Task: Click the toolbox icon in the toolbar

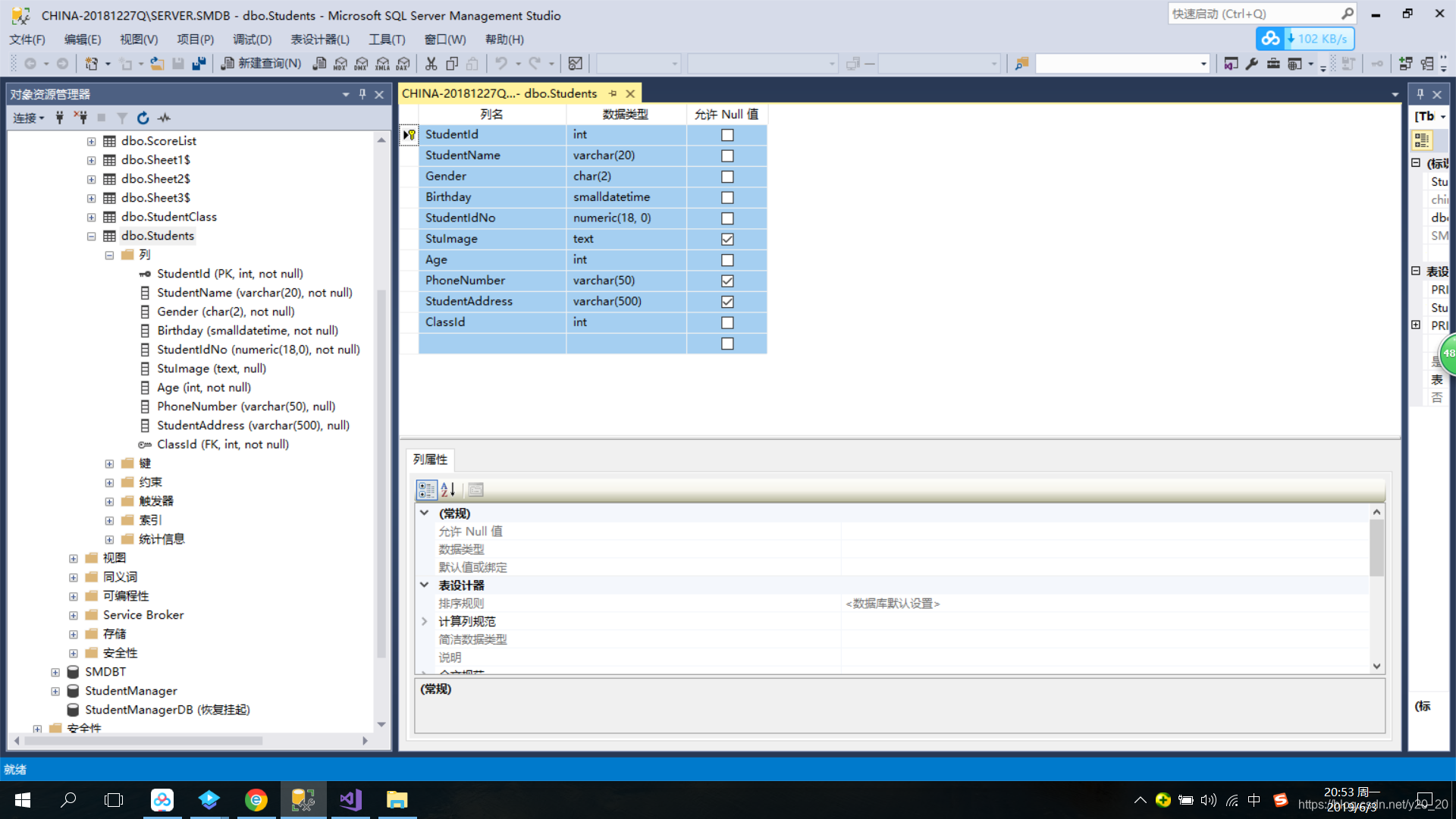Action: 1273,64
